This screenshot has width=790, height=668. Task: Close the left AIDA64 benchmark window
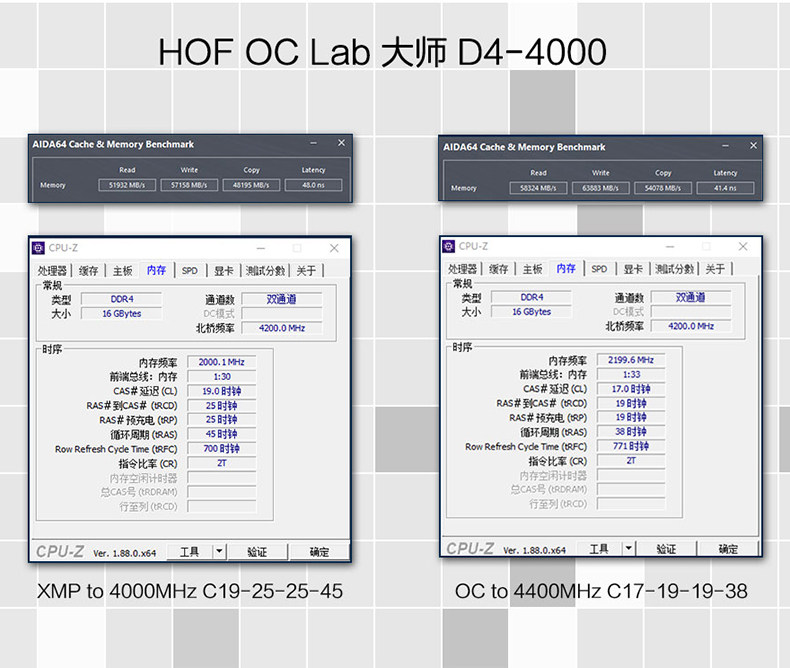coord(341,143)
